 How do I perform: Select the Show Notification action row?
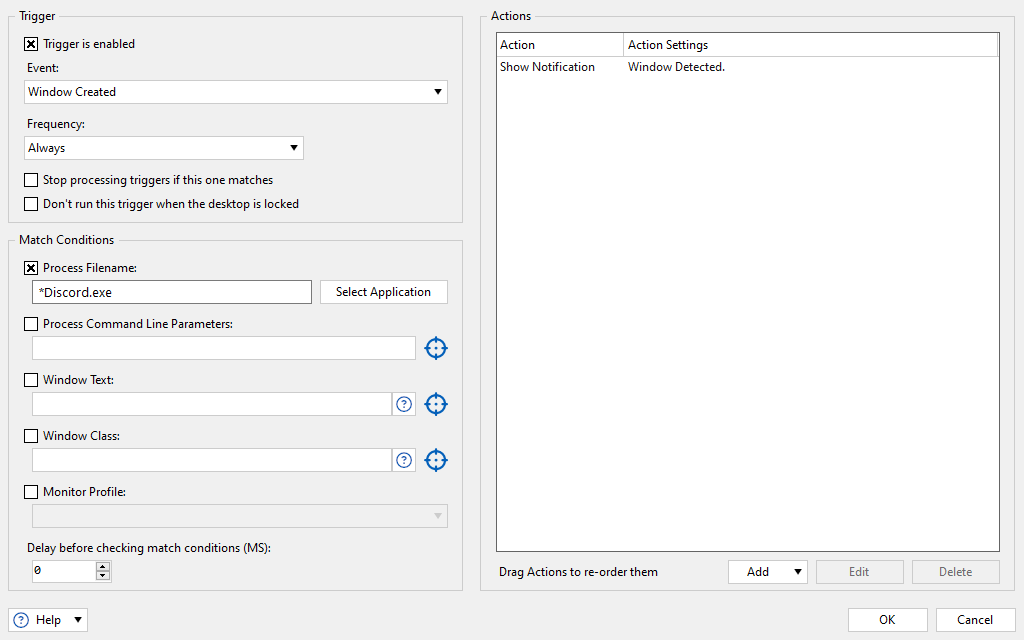coord(547,67)
